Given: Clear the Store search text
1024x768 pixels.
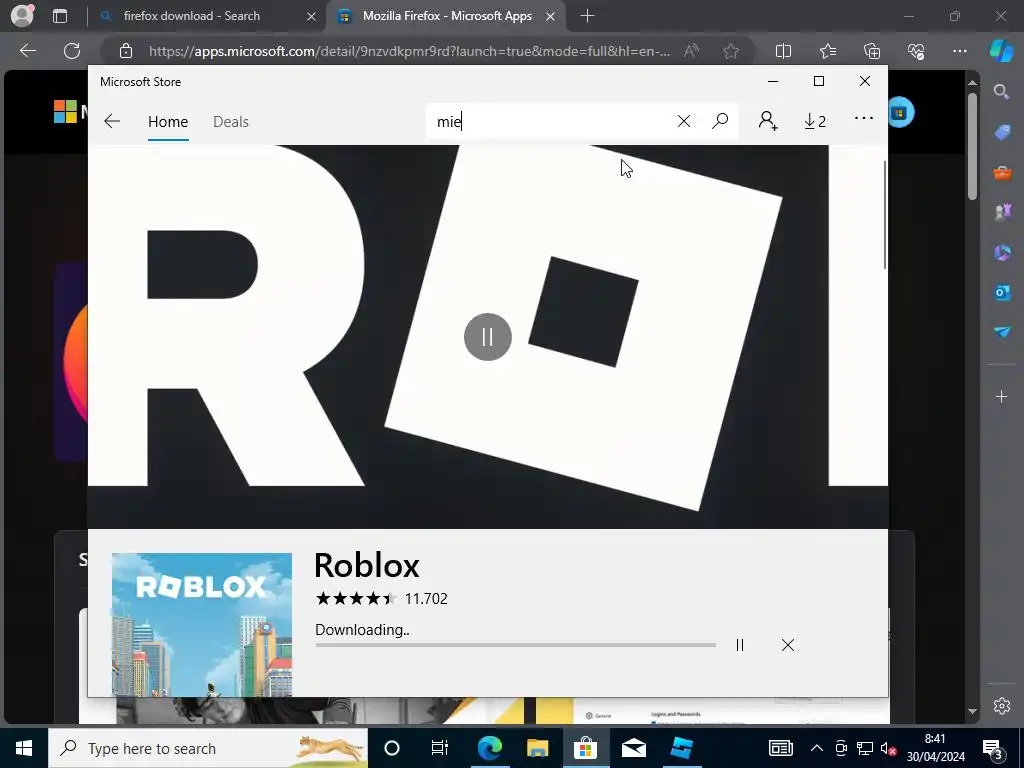Looking at the screenshot, I should [x=684, y=121].
